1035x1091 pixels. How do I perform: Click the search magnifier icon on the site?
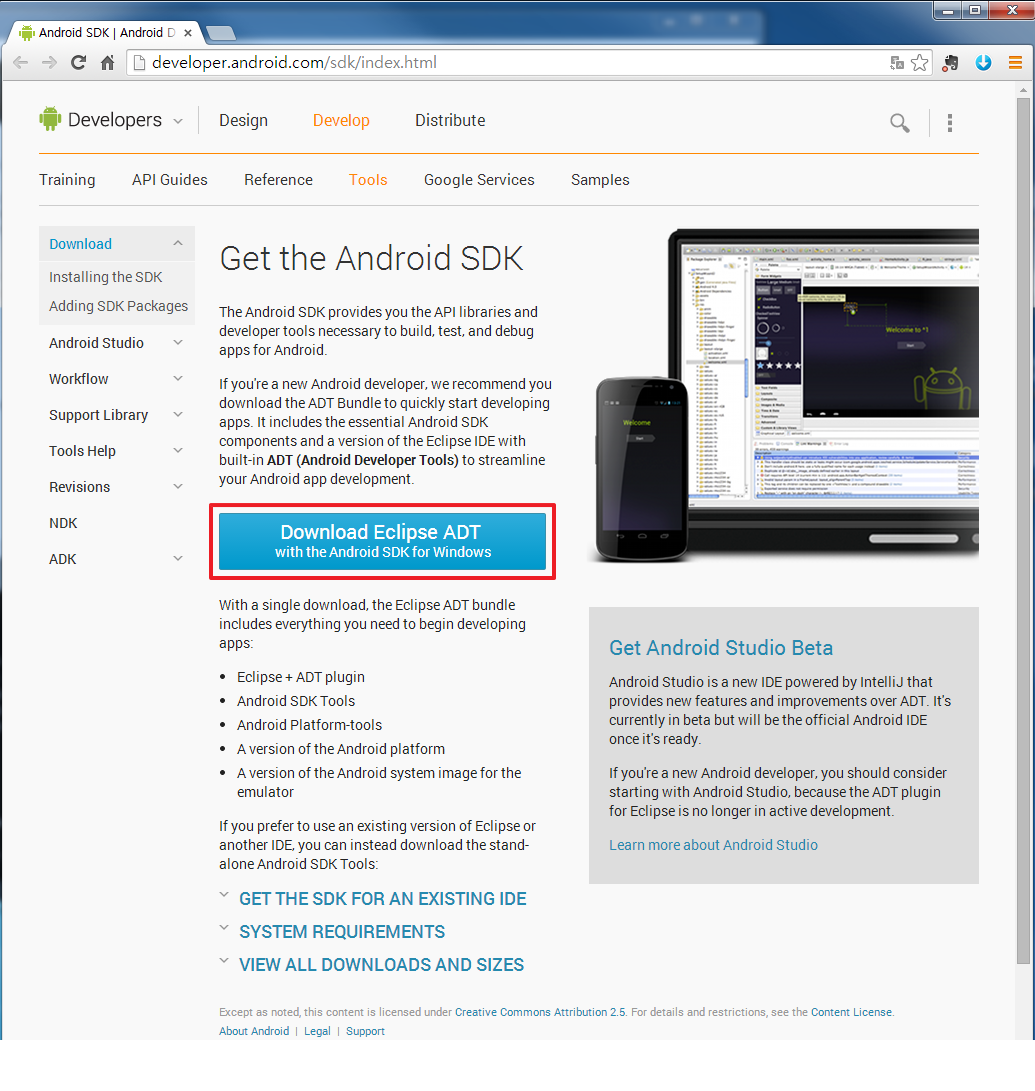click(900, 123)
